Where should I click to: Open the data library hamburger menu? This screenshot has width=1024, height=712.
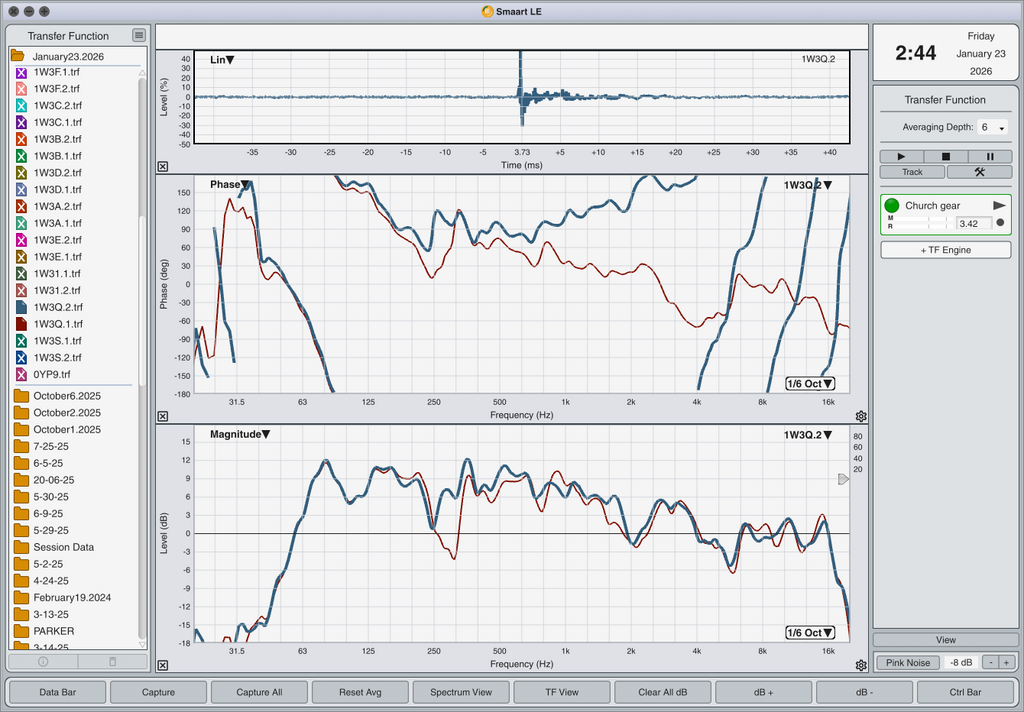pos(139,35)
